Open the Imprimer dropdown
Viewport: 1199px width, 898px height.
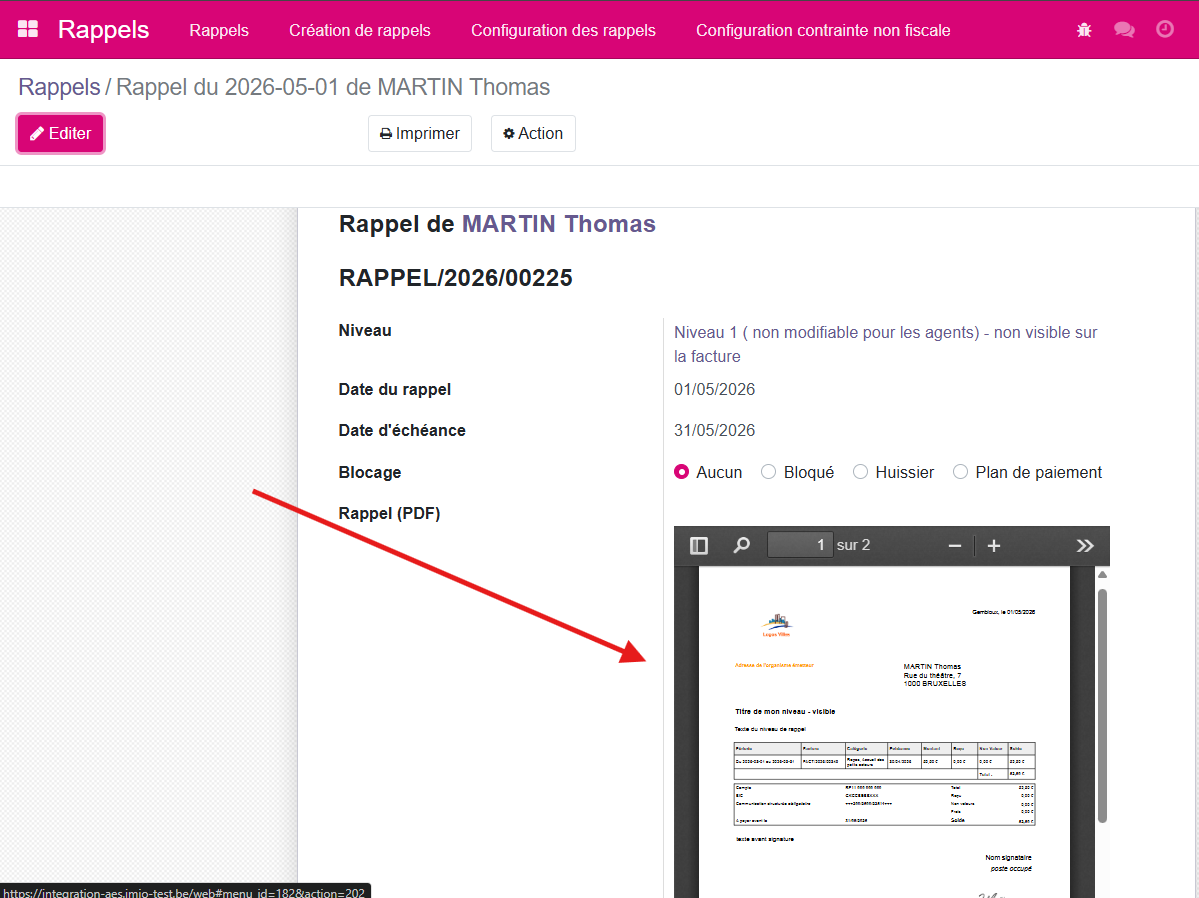coord(420,134)
